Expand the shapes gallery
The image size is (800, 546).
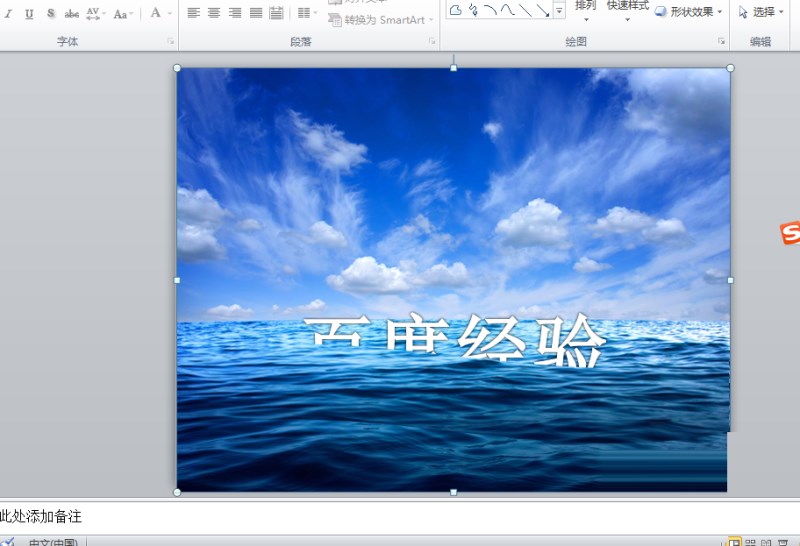(x=560, y=10)
